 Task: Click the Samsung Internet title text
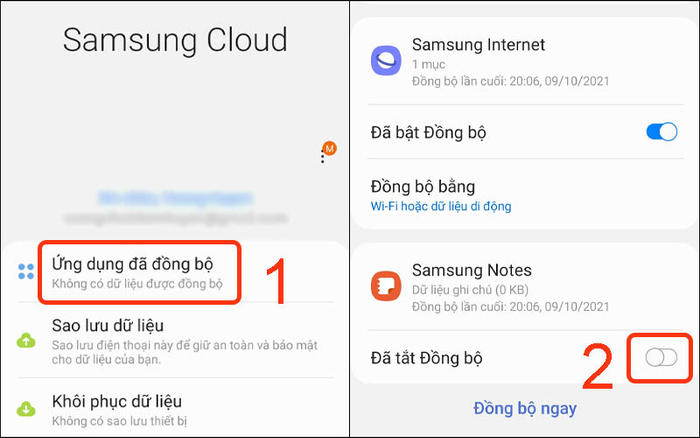[478, 45]
